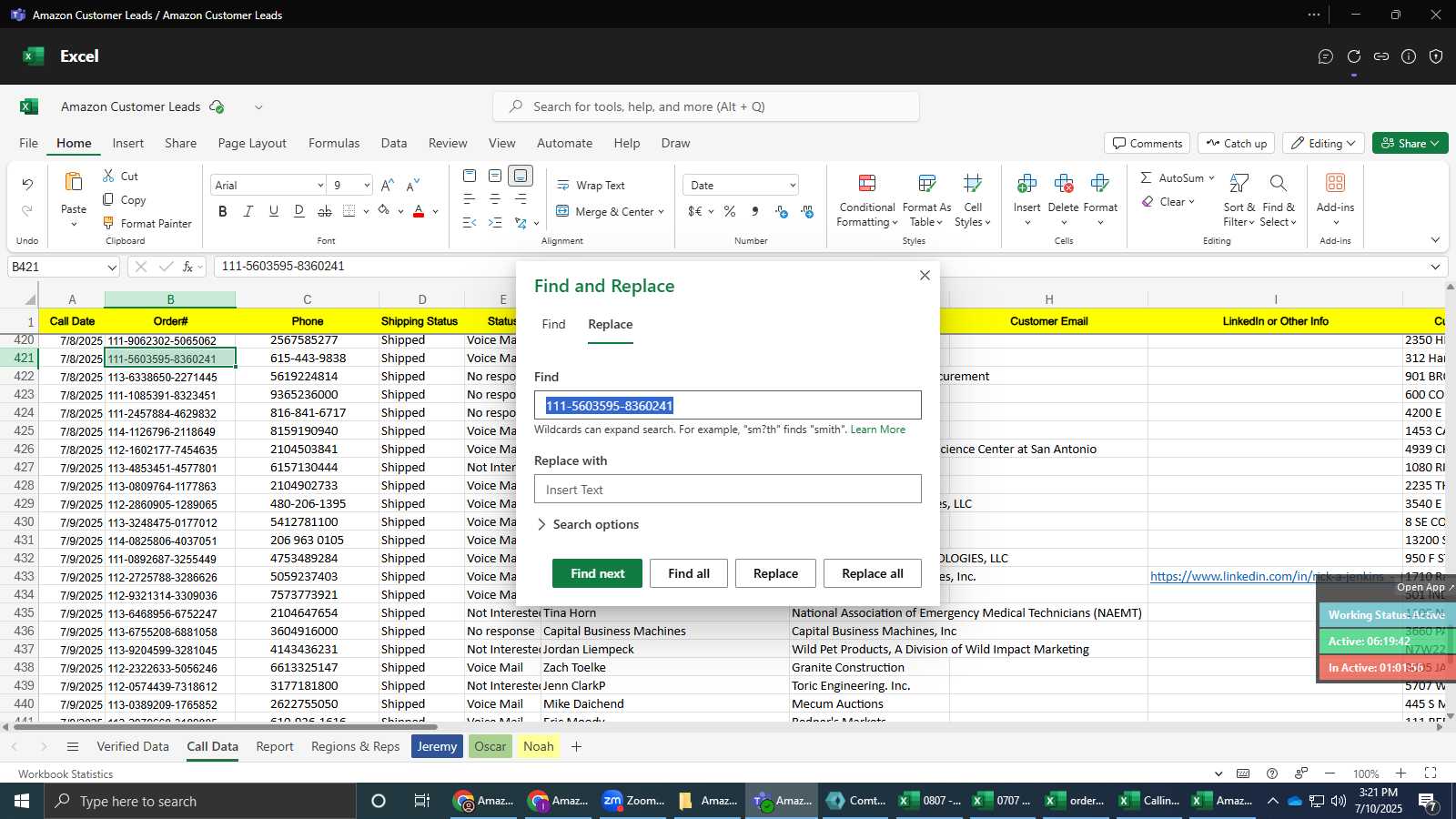1456x819 pixels.
Task: Apply Percent style format
Action: tap(730, 211)
